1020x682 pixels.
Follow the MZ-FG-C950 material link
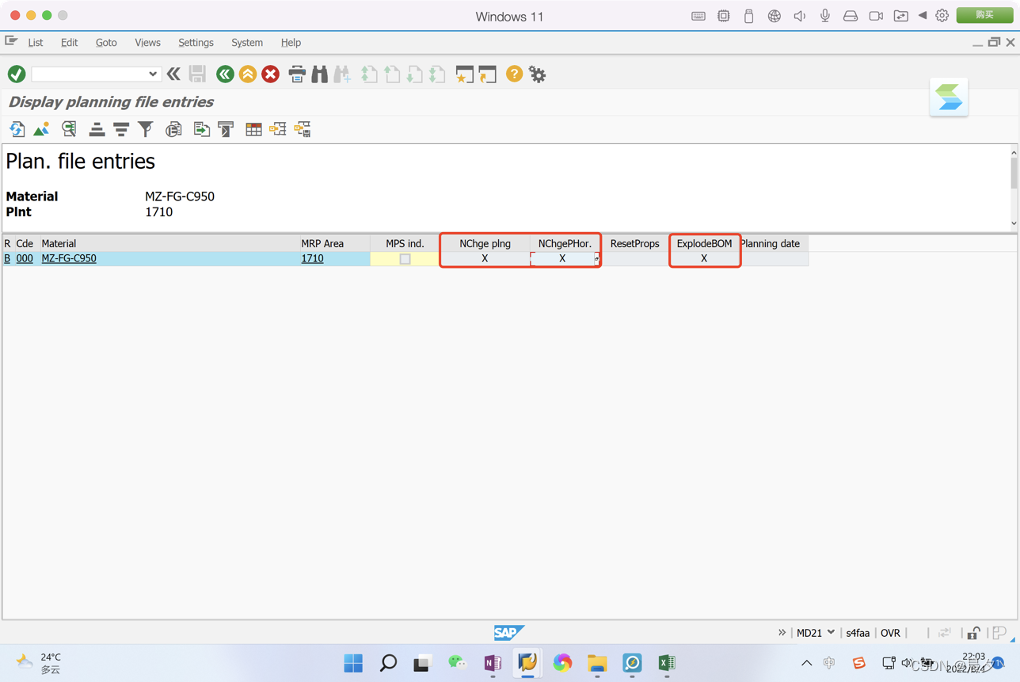[69, 258]
